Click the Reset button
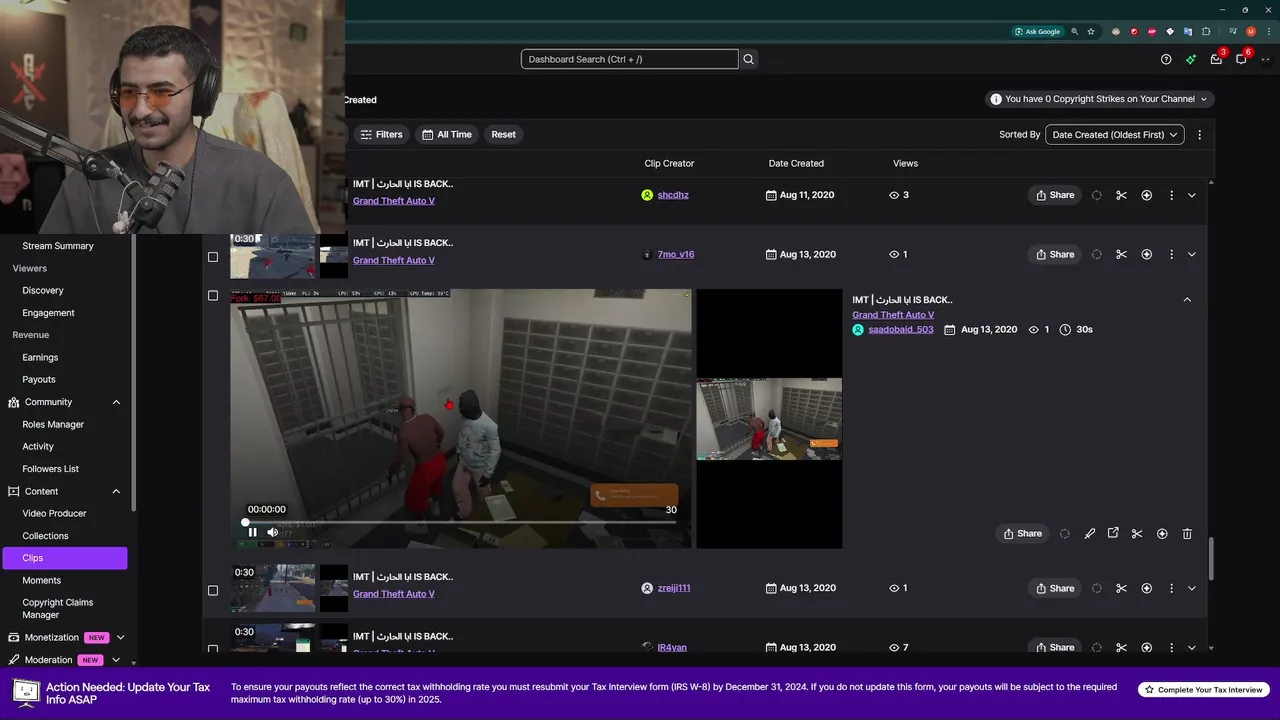This screenshot has width=1280, height=720. click(x=503, y=134)
